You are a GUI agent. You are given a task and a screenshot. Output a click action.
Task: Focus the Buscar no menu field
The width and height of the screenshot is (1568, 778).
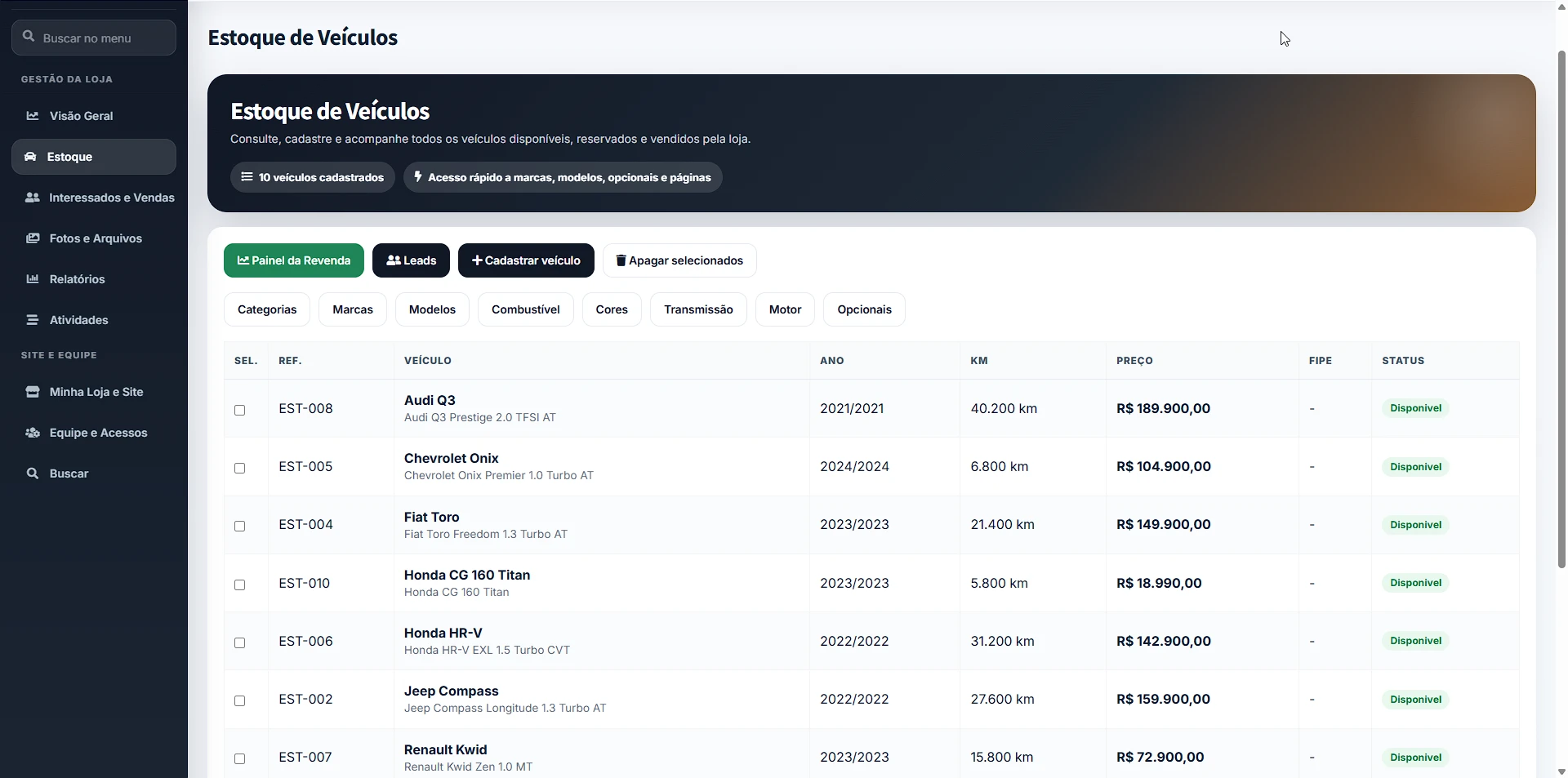click(94, 38)
